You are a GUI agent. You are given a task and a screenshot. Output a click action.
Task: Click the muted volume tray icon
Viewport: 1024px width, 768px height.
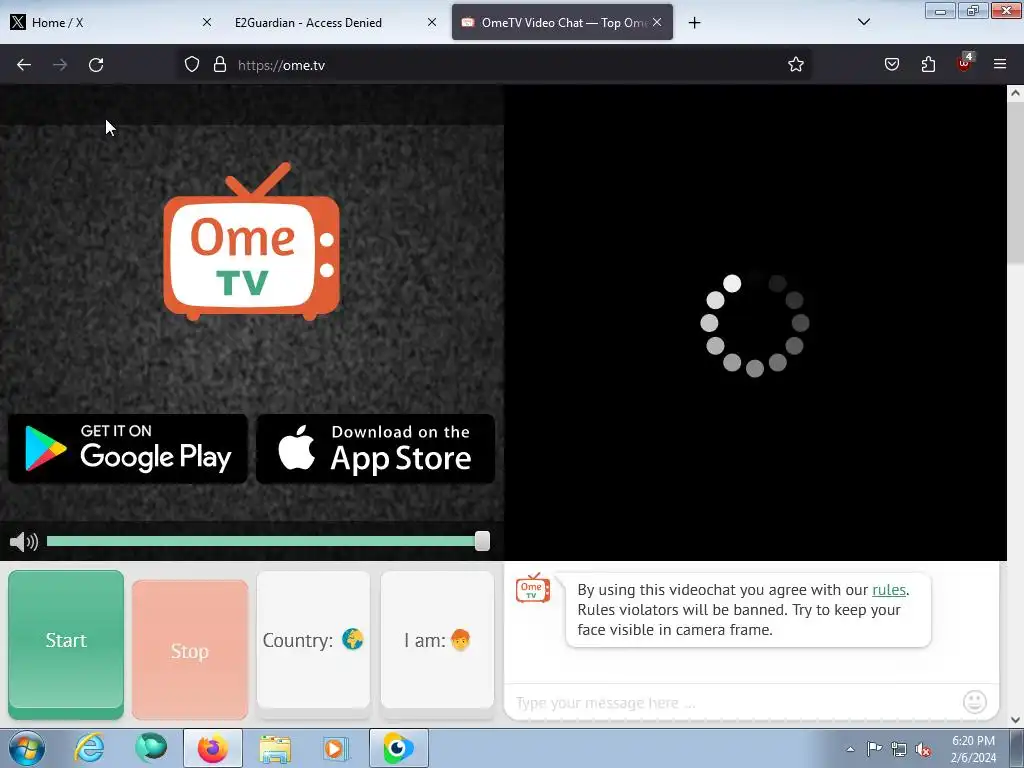pyautogui.click(x=923, y=749)
